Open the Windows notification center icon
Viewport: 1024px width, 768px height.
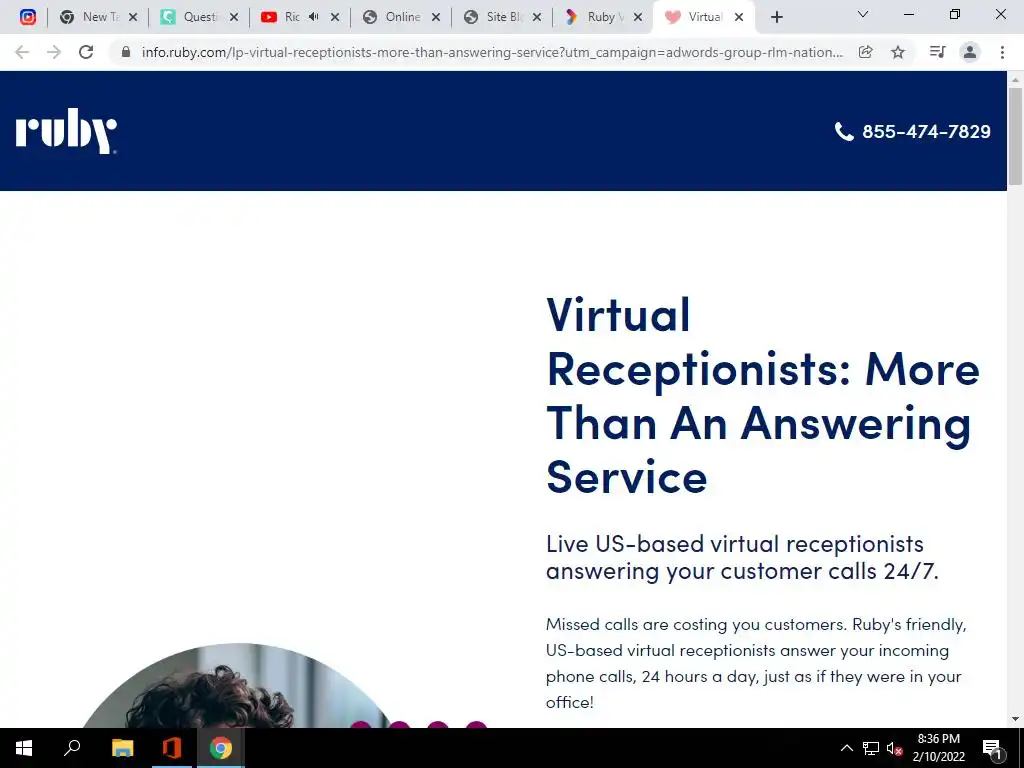[992, 748]
